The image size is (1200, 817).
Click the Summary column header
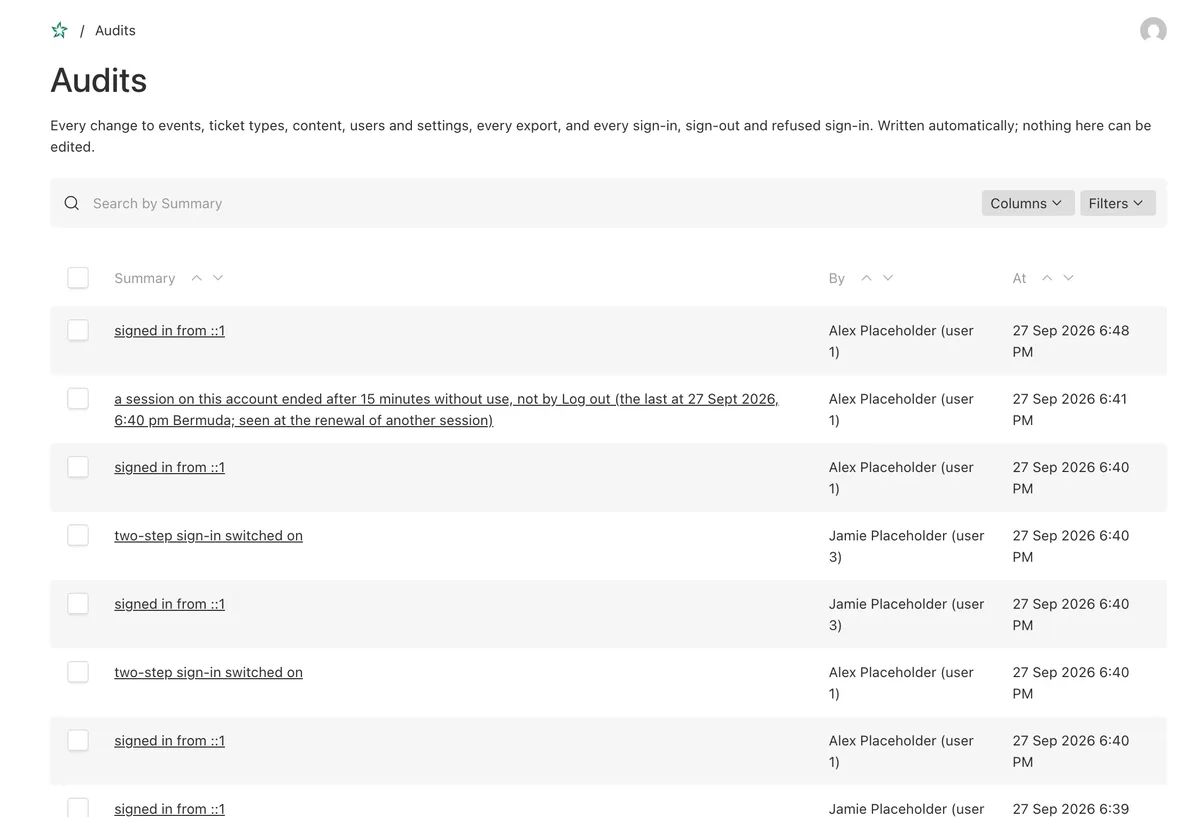145,278
